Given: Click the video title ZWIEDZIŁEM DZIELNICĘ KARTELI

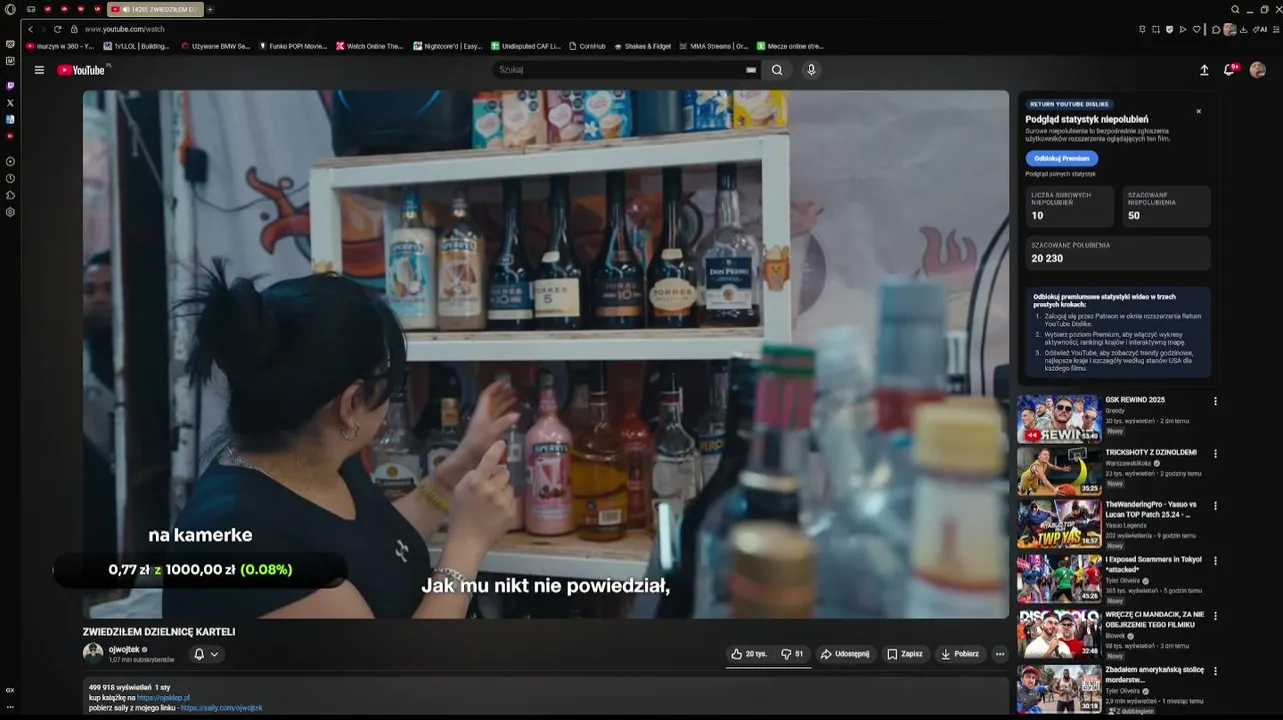Looking at the screenshot, I should pos(159,632).
